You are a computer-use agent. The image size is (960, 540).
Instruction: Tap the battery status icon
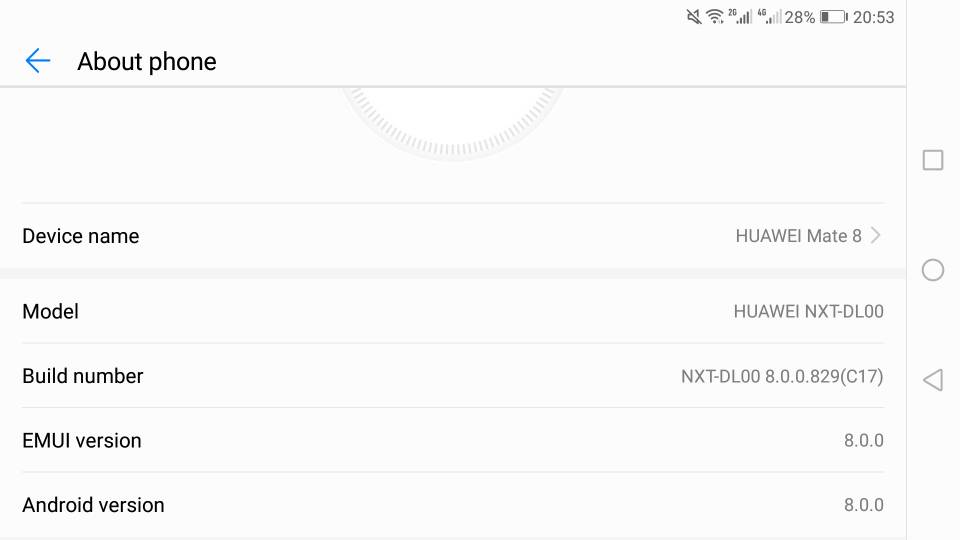pos(833,17)
